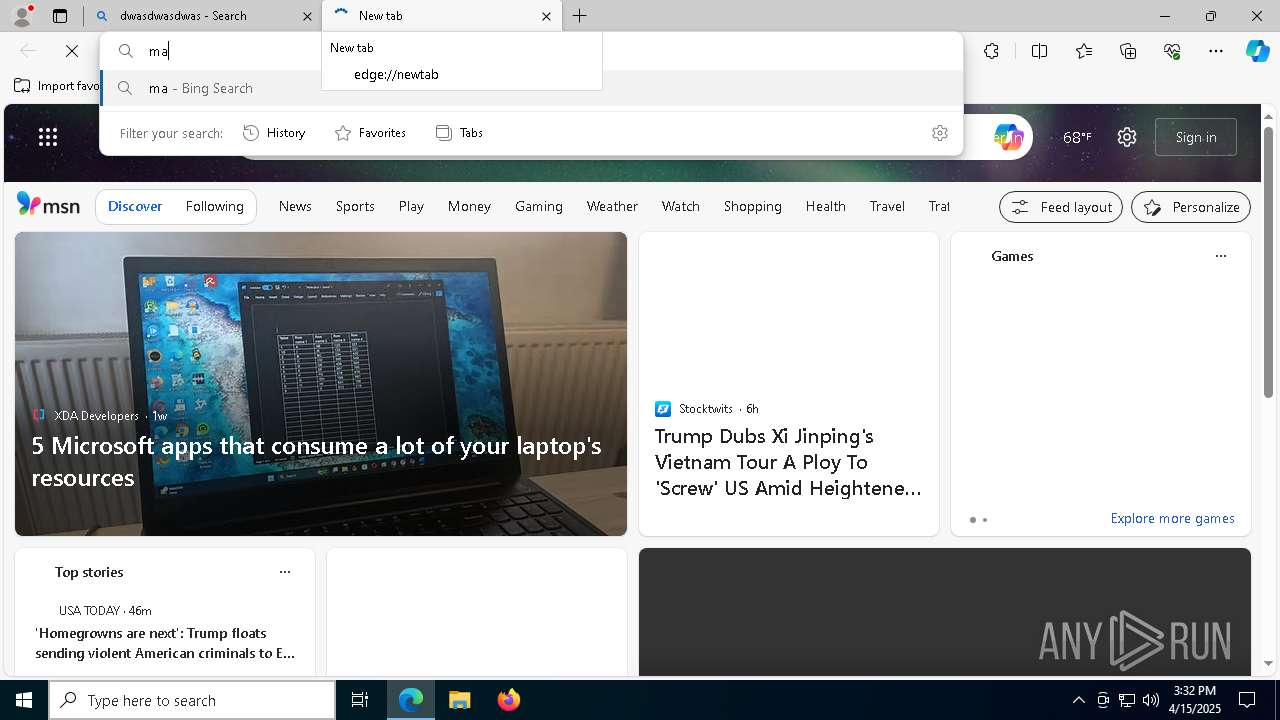Open the Feed layout options
This screenshot has height=720, width=1280.
(1061, 207)
